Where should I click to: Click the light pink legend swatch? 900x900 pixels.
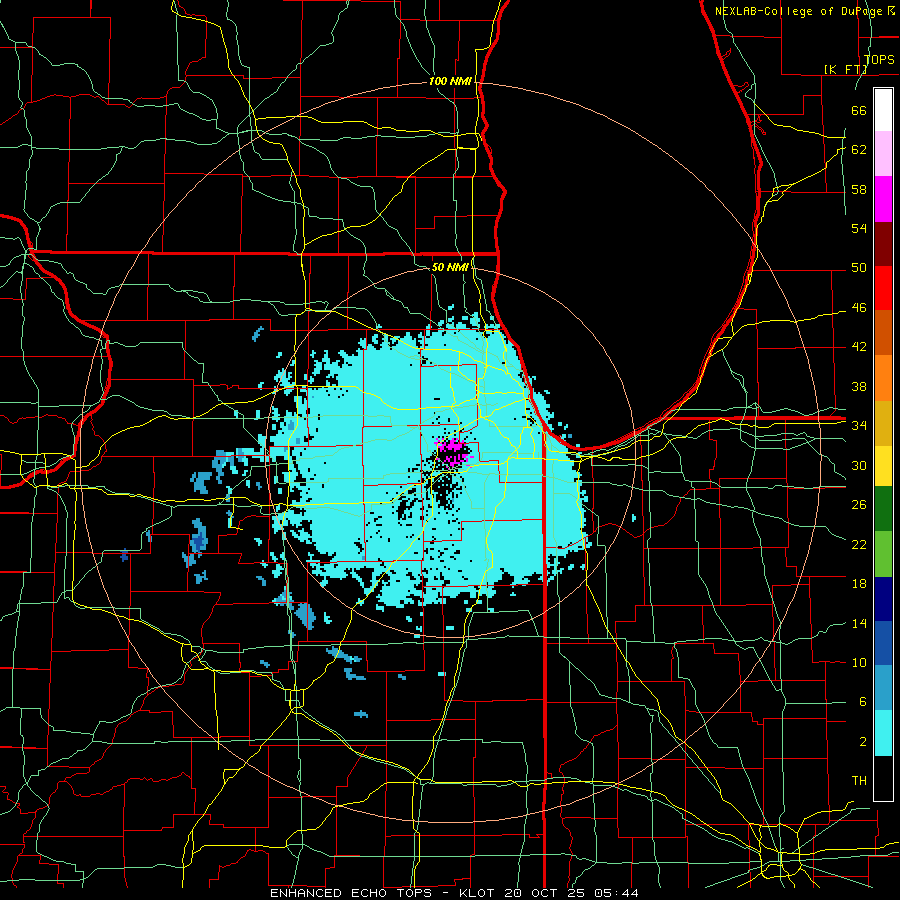click(883, 154)
